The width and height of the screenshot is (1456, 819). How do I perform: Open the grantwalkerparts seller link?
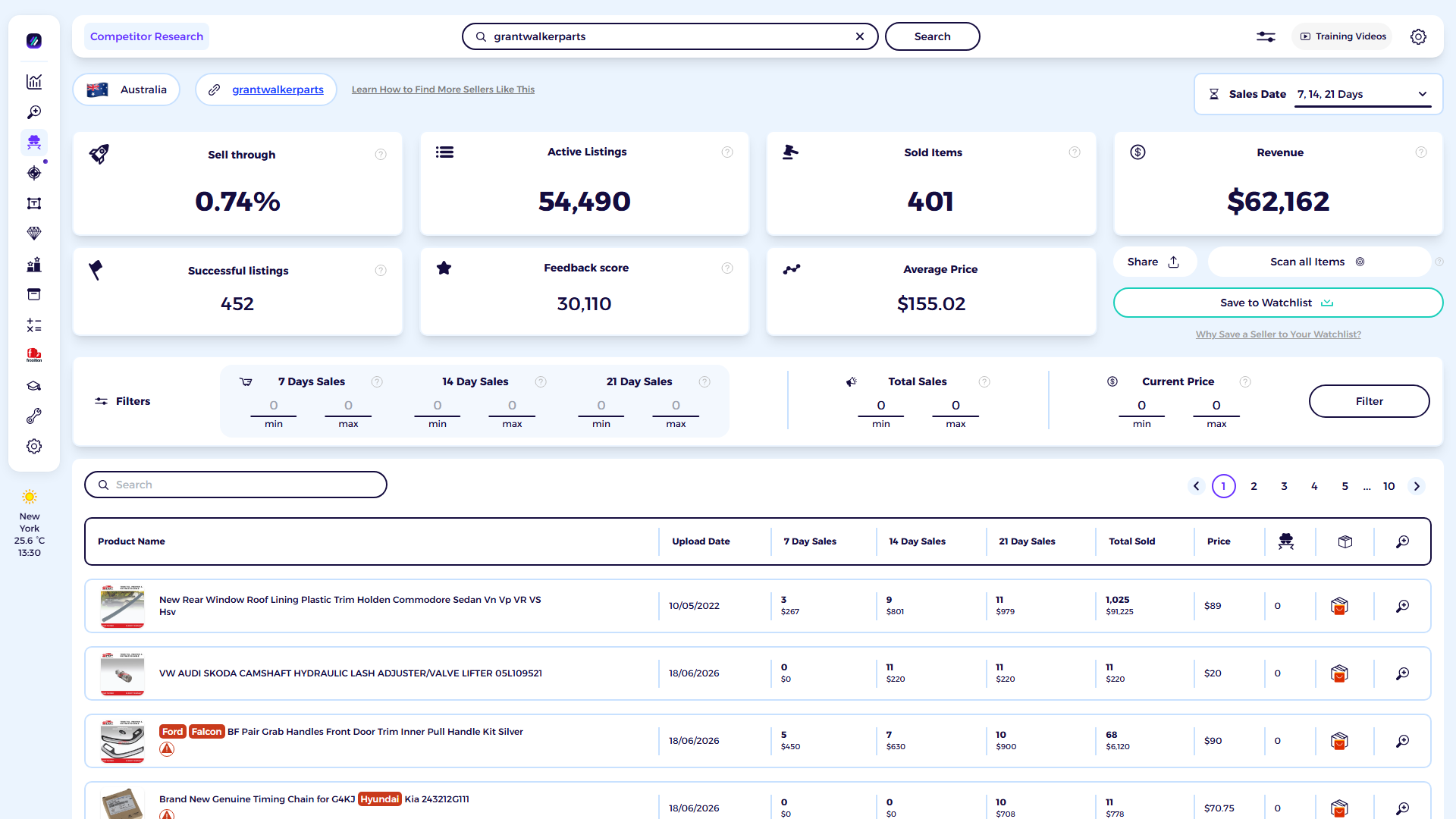[x=278, y=89]
